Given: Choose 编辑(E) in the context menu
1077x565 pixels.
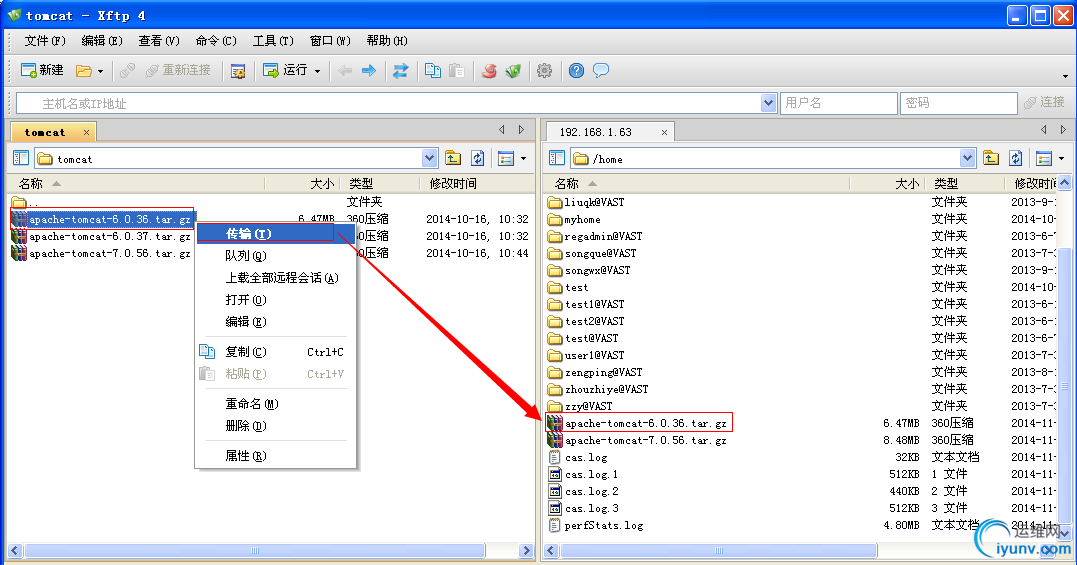Looking at the screenshot, I should pos(275,321).
